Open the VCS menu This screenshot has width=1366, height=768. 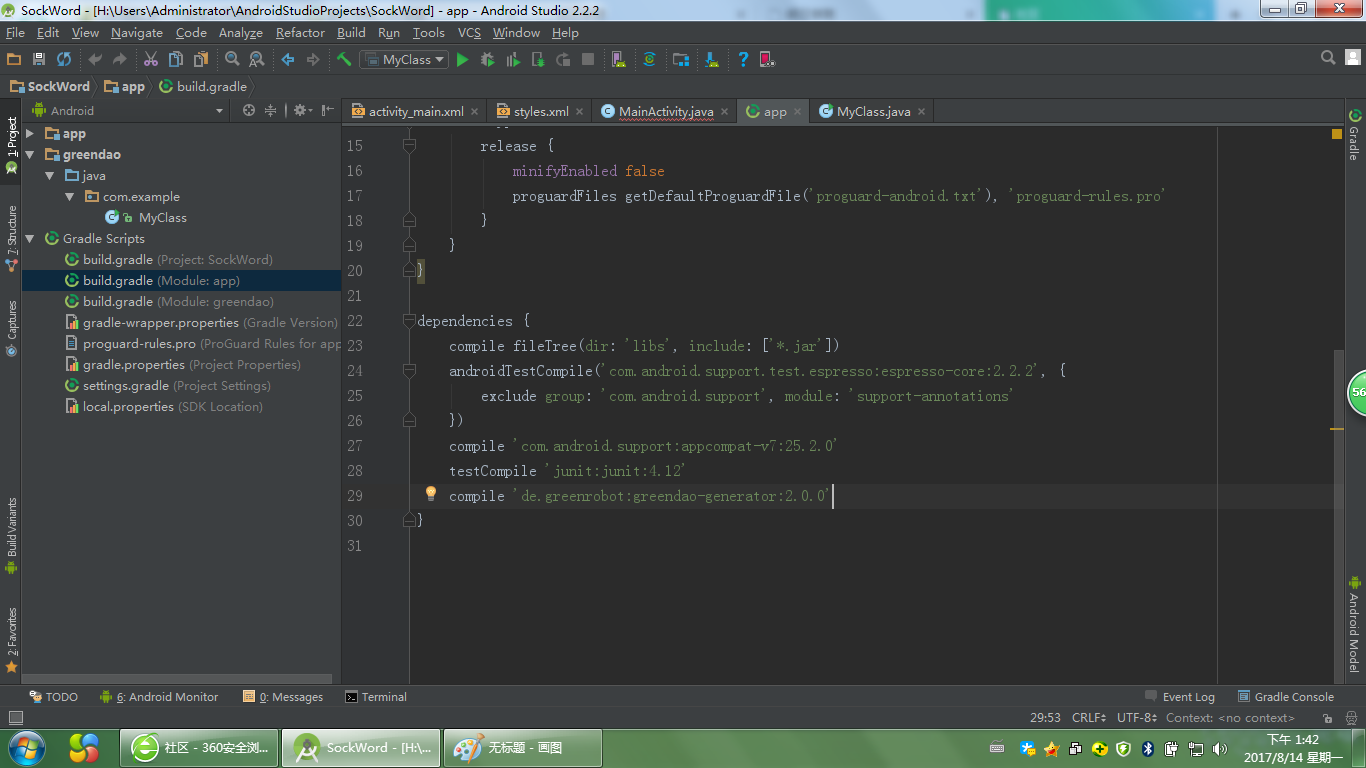[x=469, y=32]
